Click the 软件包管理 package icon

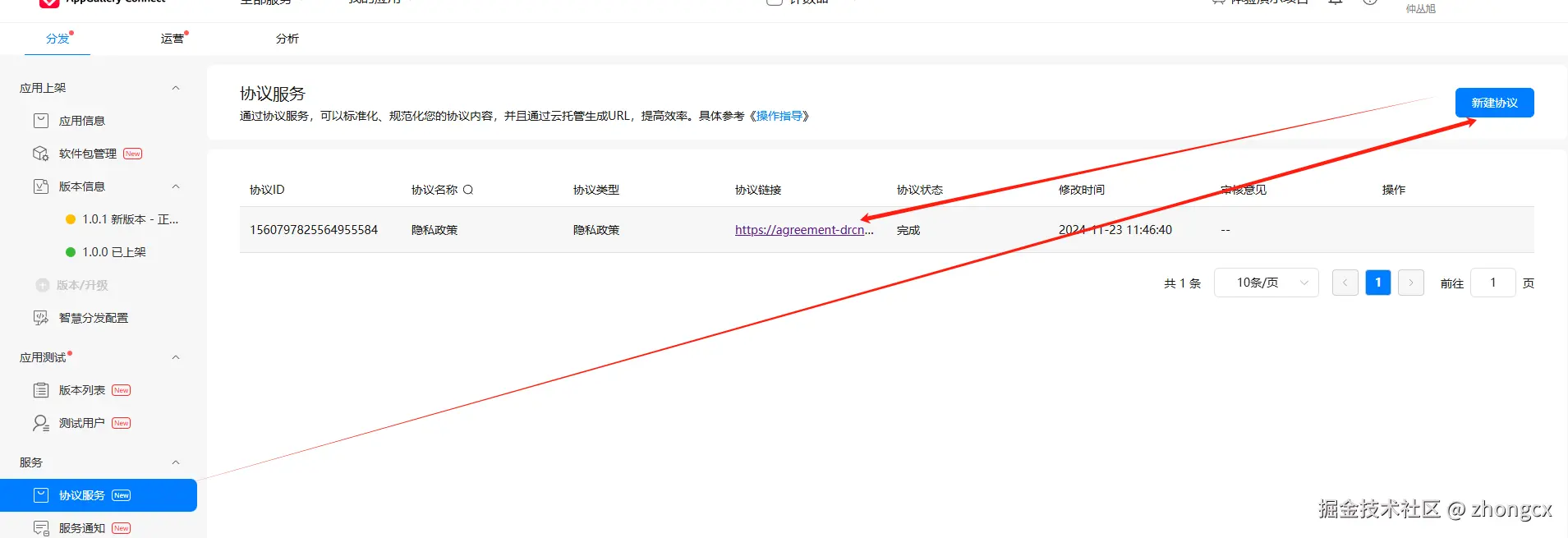pyautogui.click(x=41, y=154)
